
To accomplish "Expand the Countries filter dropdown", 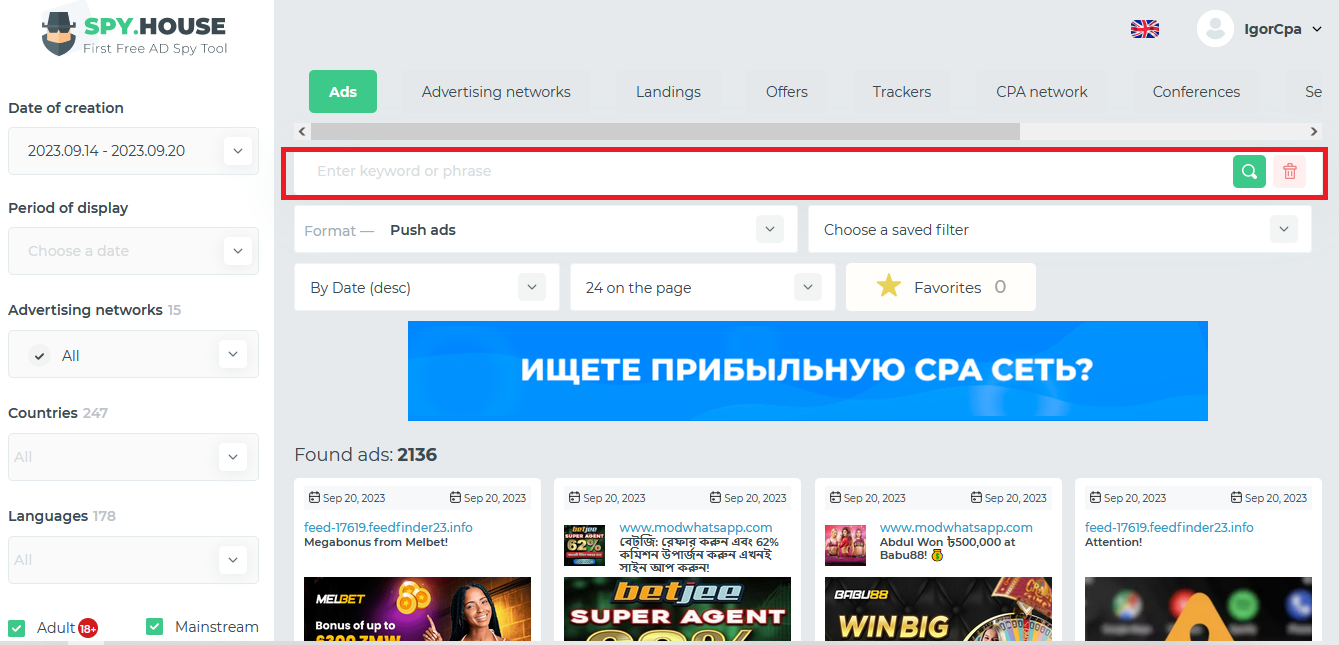I will click(233, 457).
